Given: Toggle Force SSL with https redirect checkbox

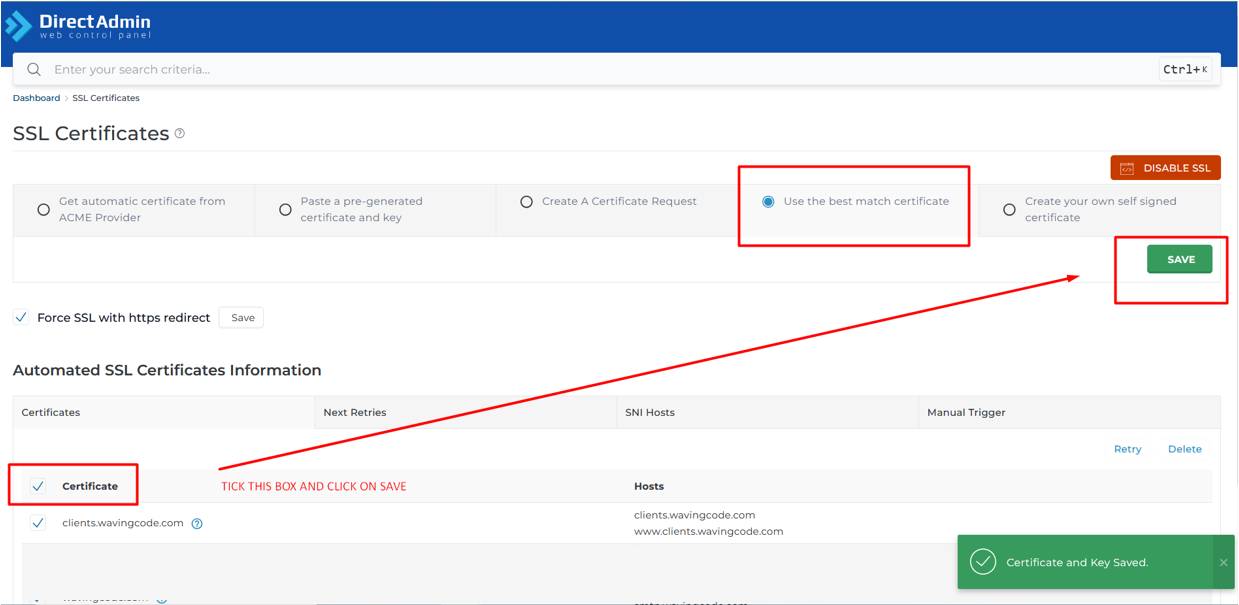Looking at the screenshot, I should pos(21,318).
